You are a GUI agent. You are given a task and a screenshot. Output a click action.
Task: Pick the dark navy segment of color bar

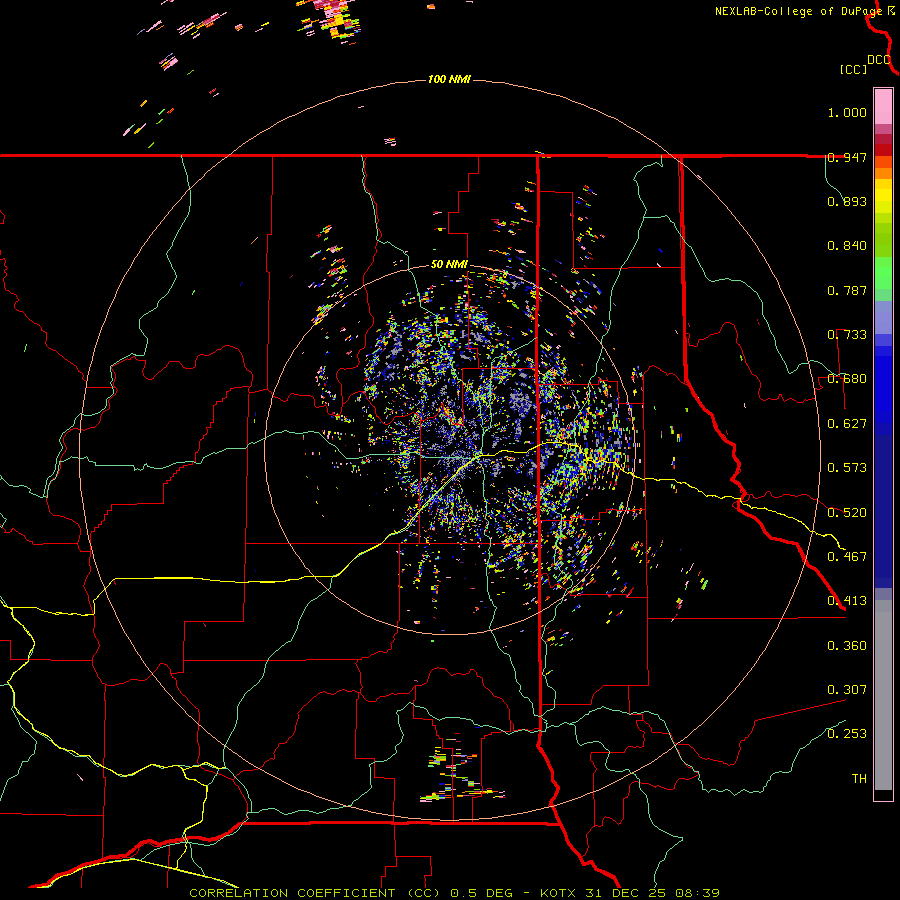[883, 511]
